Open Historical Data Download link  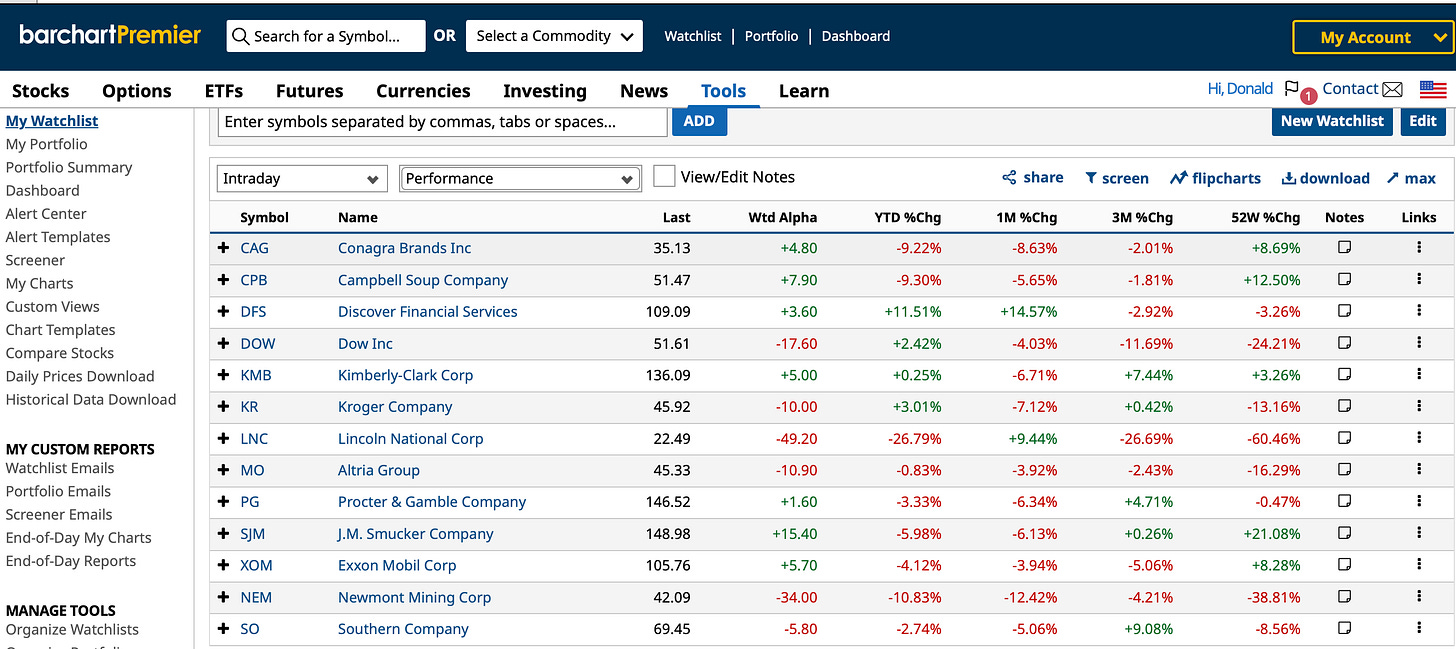pyautogui.click(x=91, y=399)
